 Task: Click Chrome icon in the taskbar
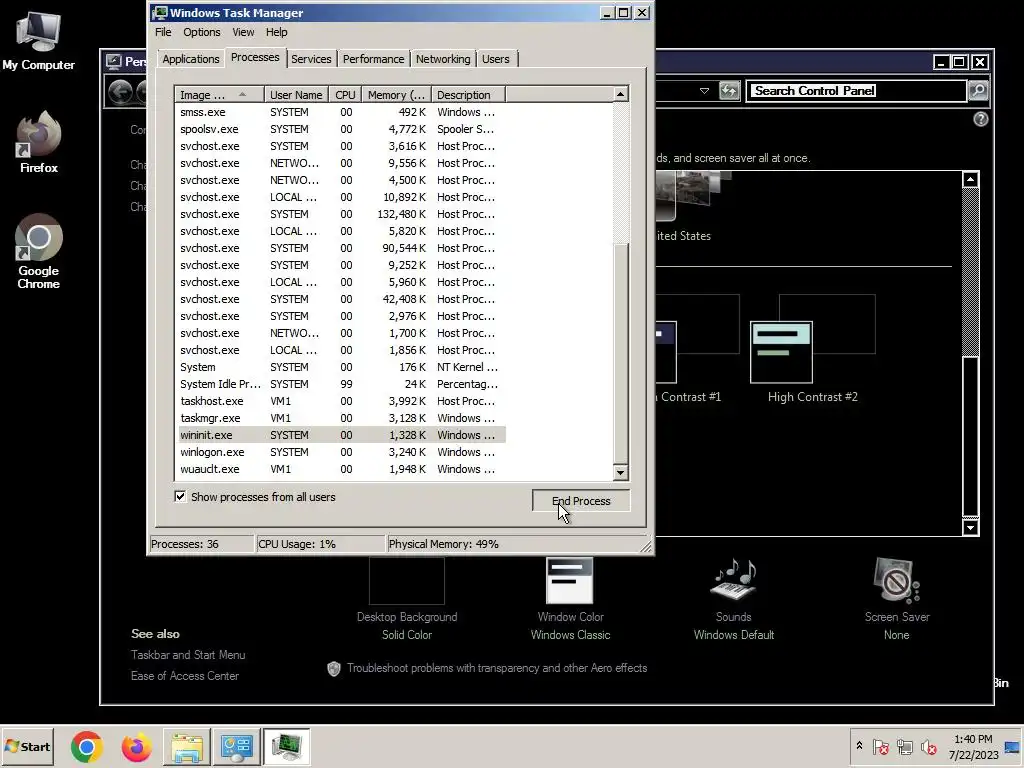click(87, 746)
